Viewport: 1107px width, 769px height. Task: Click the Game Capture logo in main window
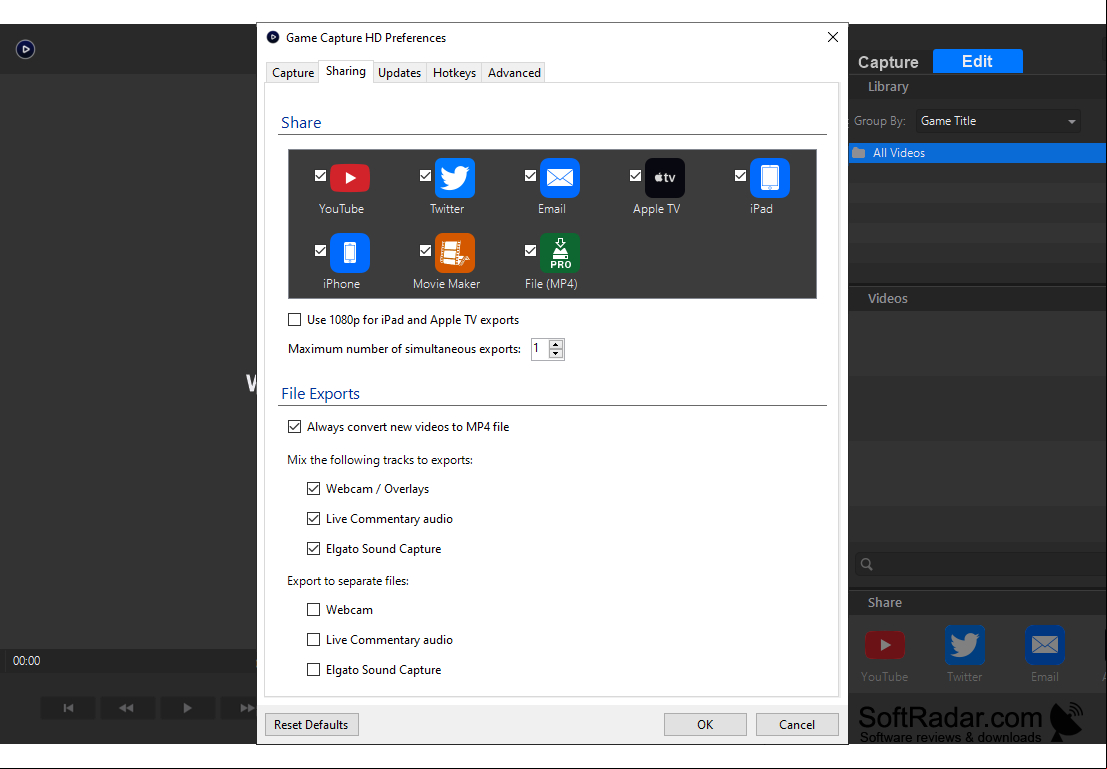click(x=25, y=49)
